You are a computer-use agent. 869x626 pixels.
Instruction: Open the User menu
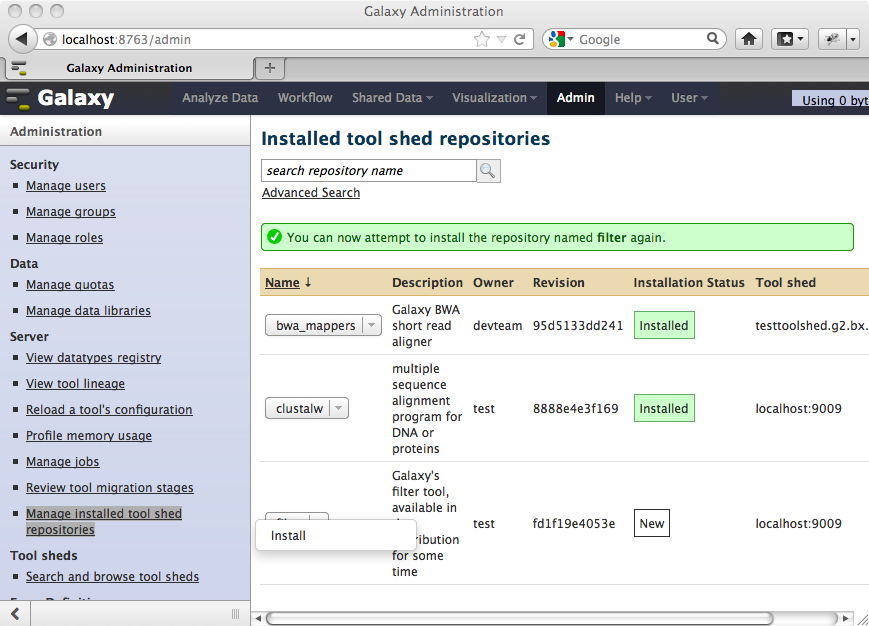click(x=689, y=98)
